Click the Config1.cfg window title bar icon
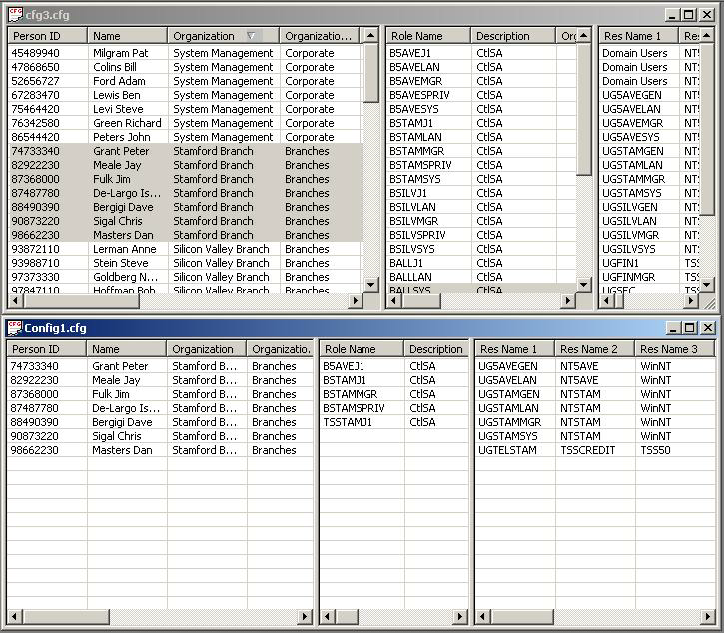 pyautogui.click(x=15, y=328)
